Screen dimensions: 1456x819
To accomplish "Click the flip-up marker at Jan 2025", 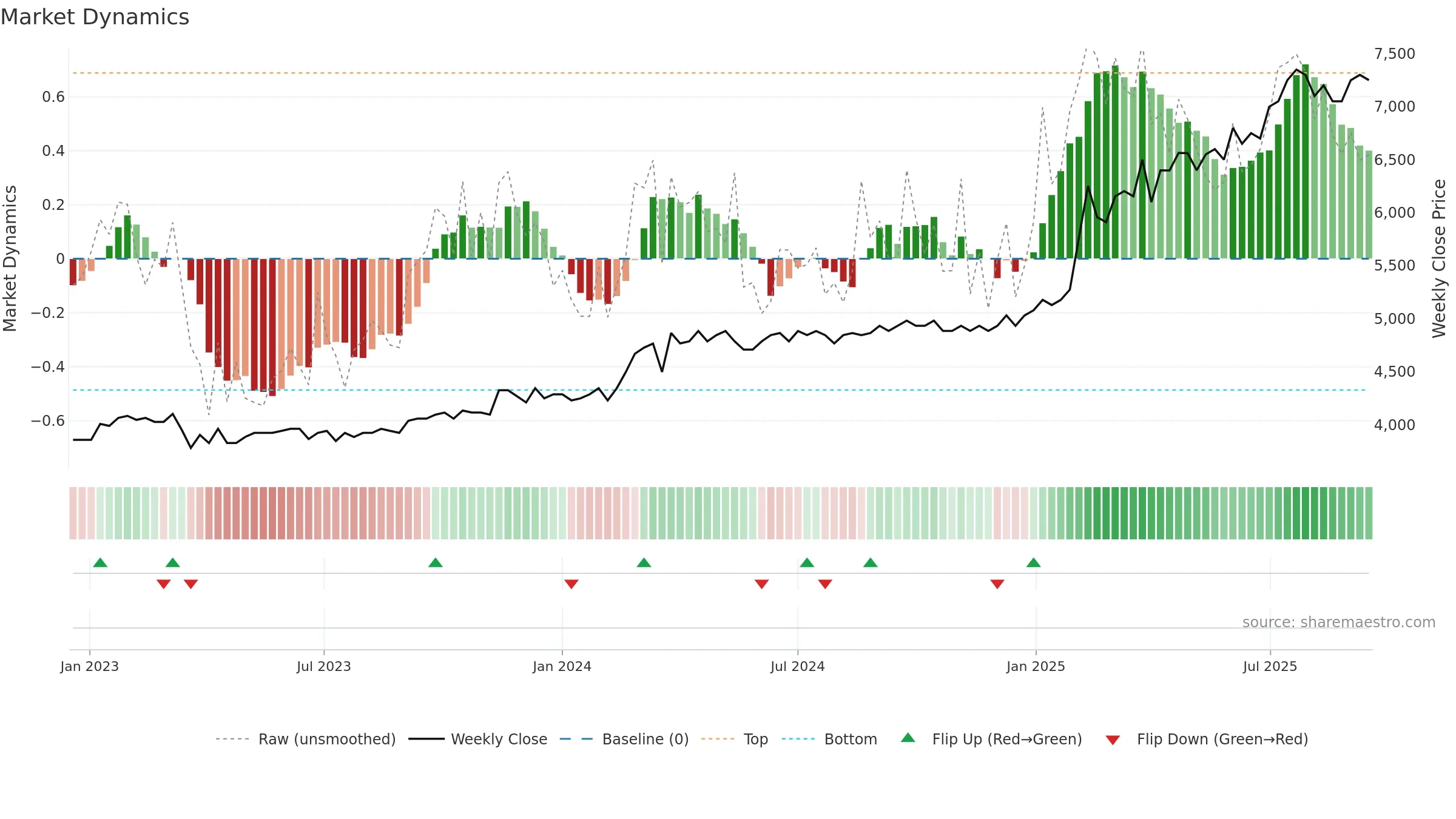I will pyautogui.click(x=1034, y=562).
